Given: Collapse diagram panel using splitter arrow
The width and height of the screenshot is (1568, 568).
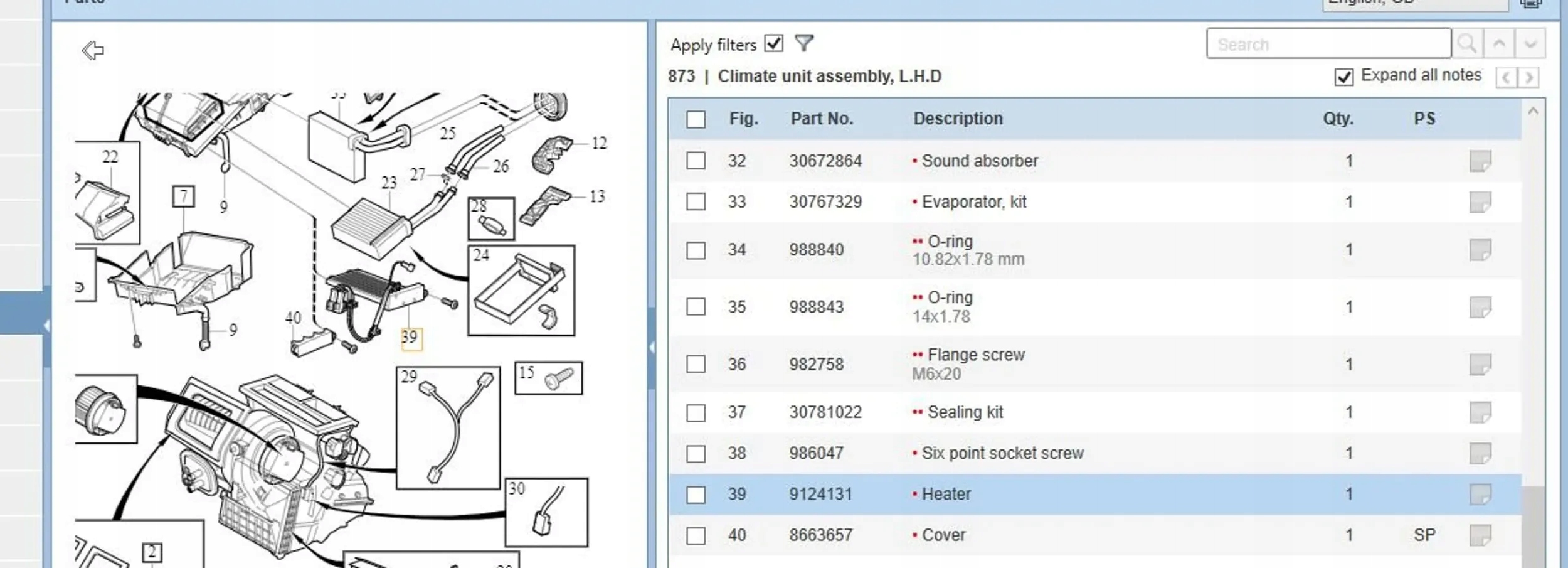Looking at the screenshot, I should (652, 347).
